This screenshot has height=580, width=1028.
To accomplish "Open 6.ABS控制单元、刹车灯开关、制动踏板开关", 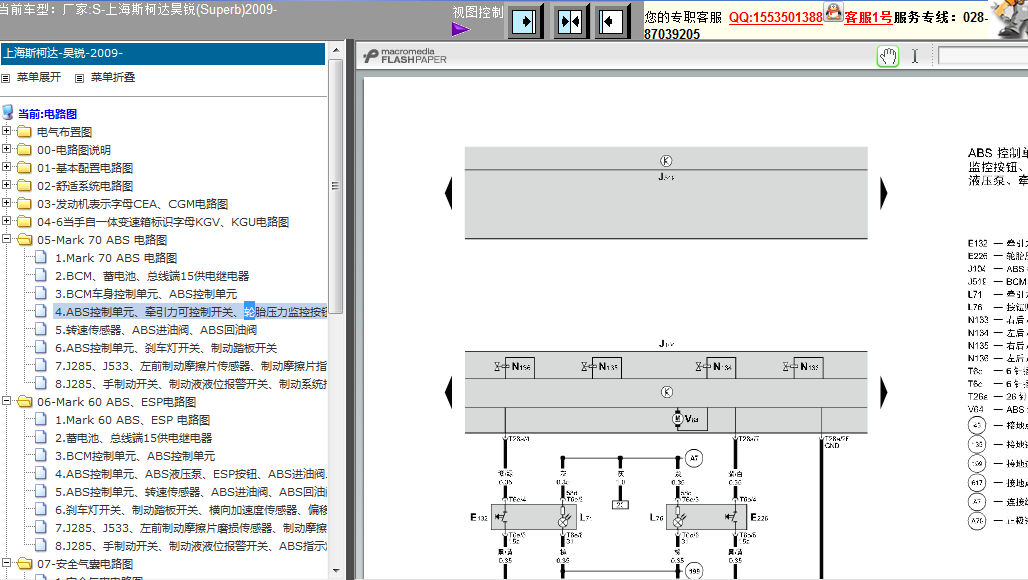I will (166, 348).
